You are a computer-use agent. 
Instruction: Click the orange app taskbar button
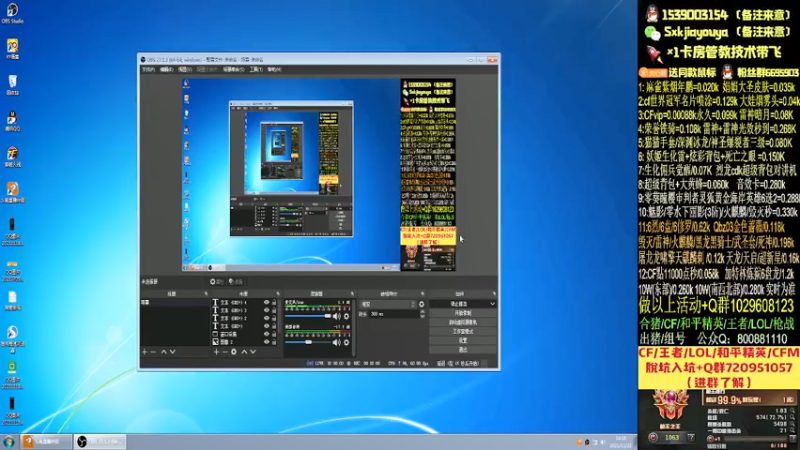[45, 441]
